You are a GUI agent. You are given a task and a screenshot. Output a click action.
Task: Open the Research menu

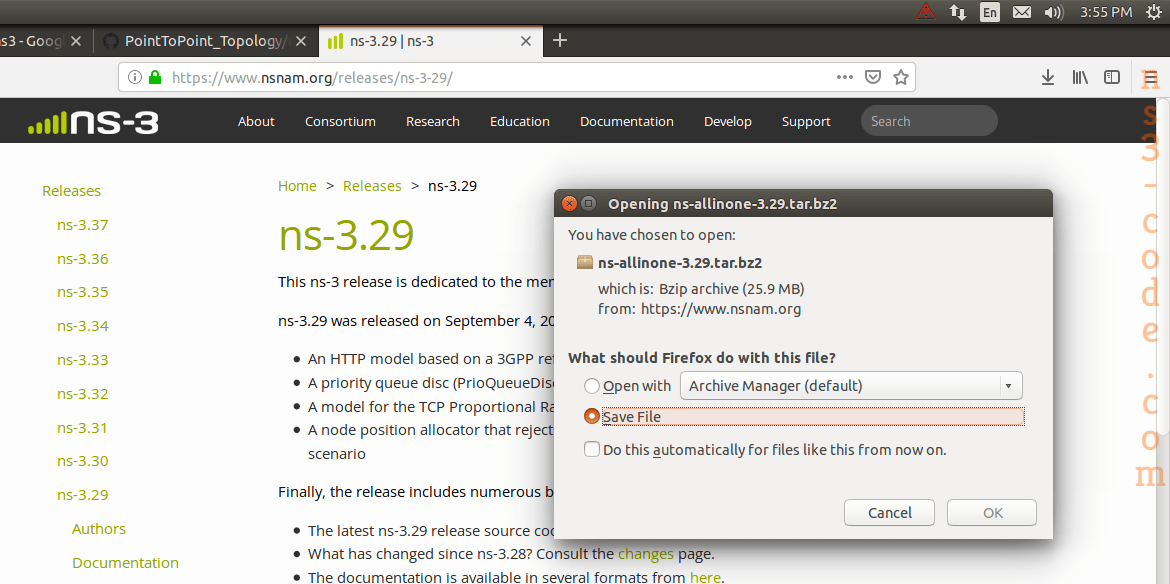point(433,122)
